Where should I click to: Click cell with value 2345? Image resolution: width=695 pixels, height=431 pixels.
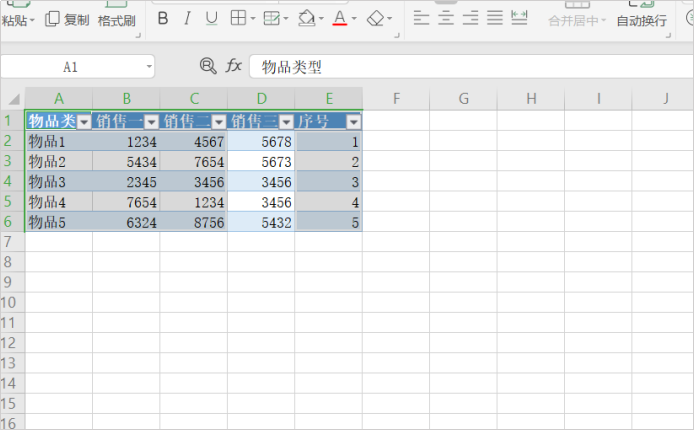126,182
